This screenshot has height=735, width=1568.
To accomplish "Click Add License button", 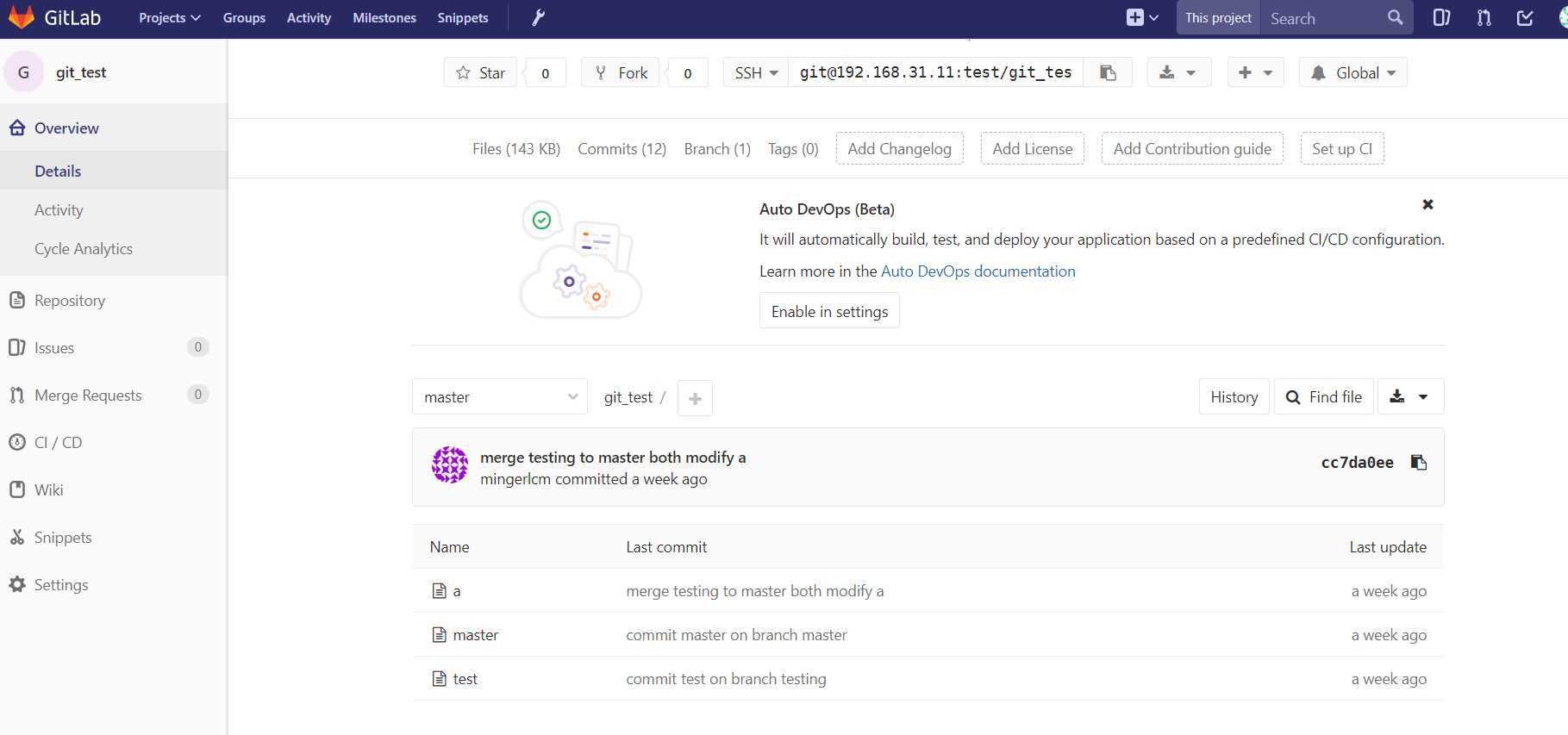I will [x=1032, y=148].
